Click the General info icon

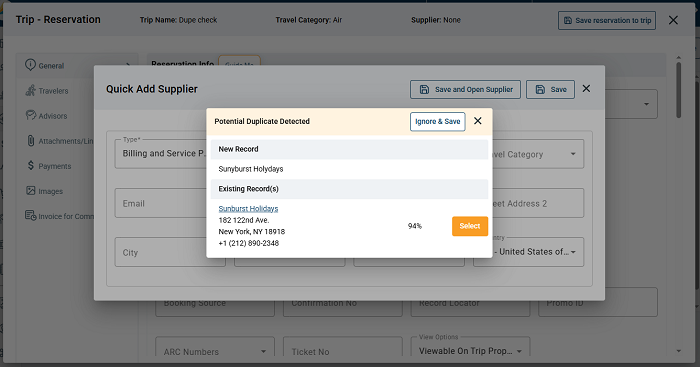click(x=30, y=65)
